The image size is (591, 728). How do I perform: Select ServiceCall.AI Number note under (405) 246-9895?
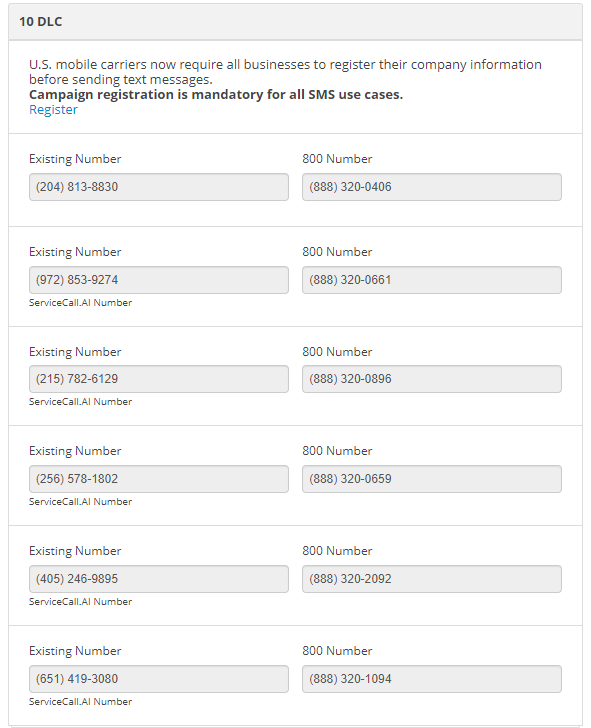[80, 602]
